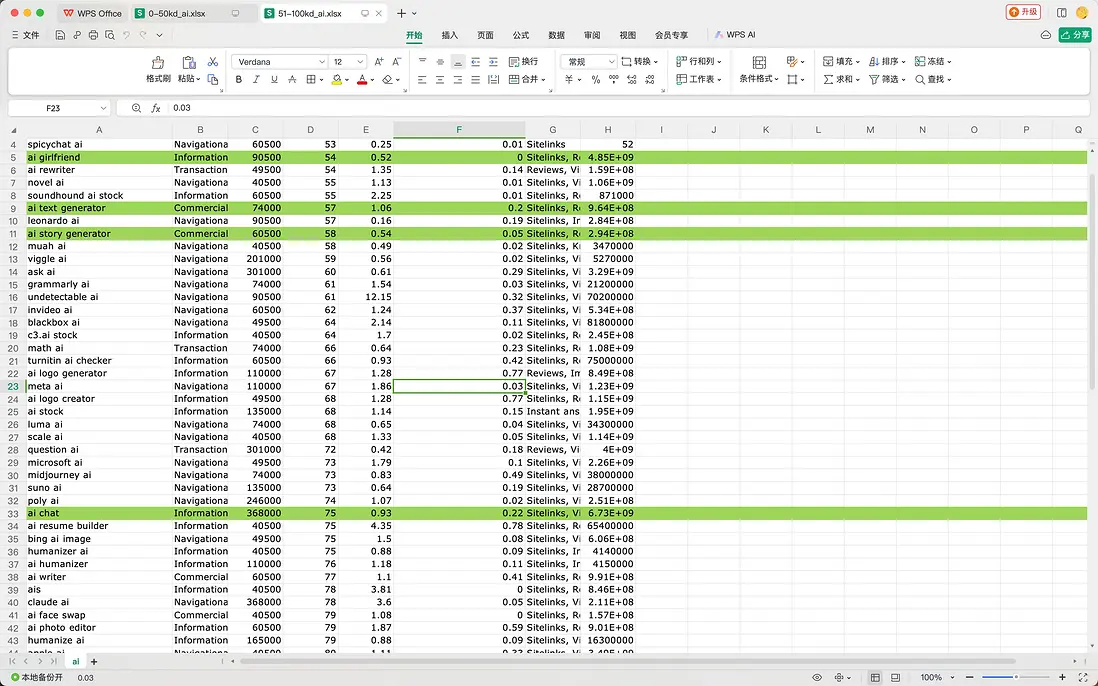Expand the borders dropdown arrow
Screen dimensions: 1098x686
point(321,80)
